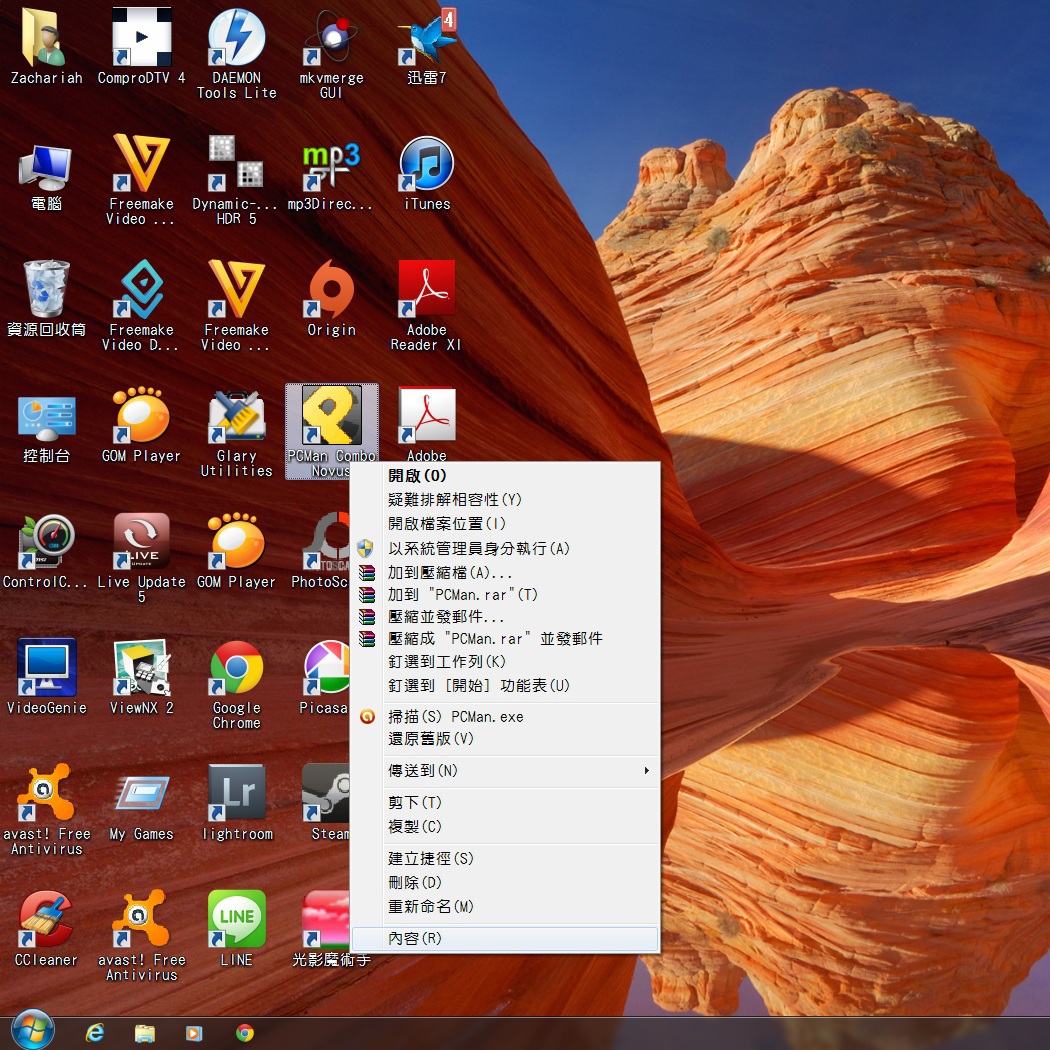Viewport: 1050px width, 1050px height.
Task: Launch ComproDTV 4 desktop shortcut
Action: [141, 46]
